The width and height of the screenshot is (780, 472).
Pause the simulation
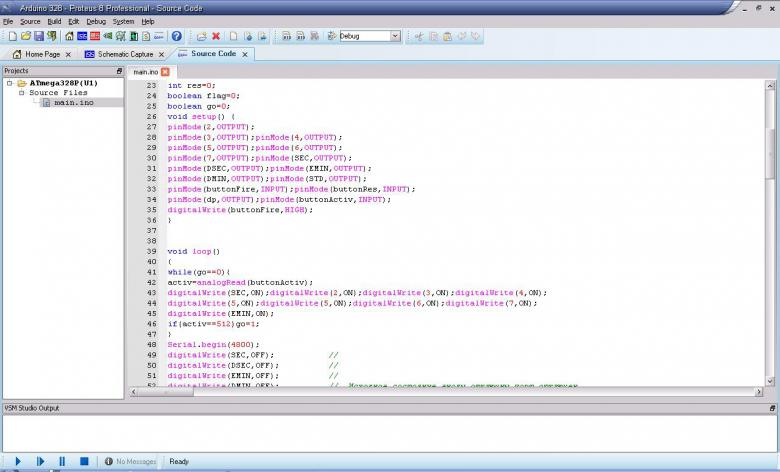(x=62, y=461)
